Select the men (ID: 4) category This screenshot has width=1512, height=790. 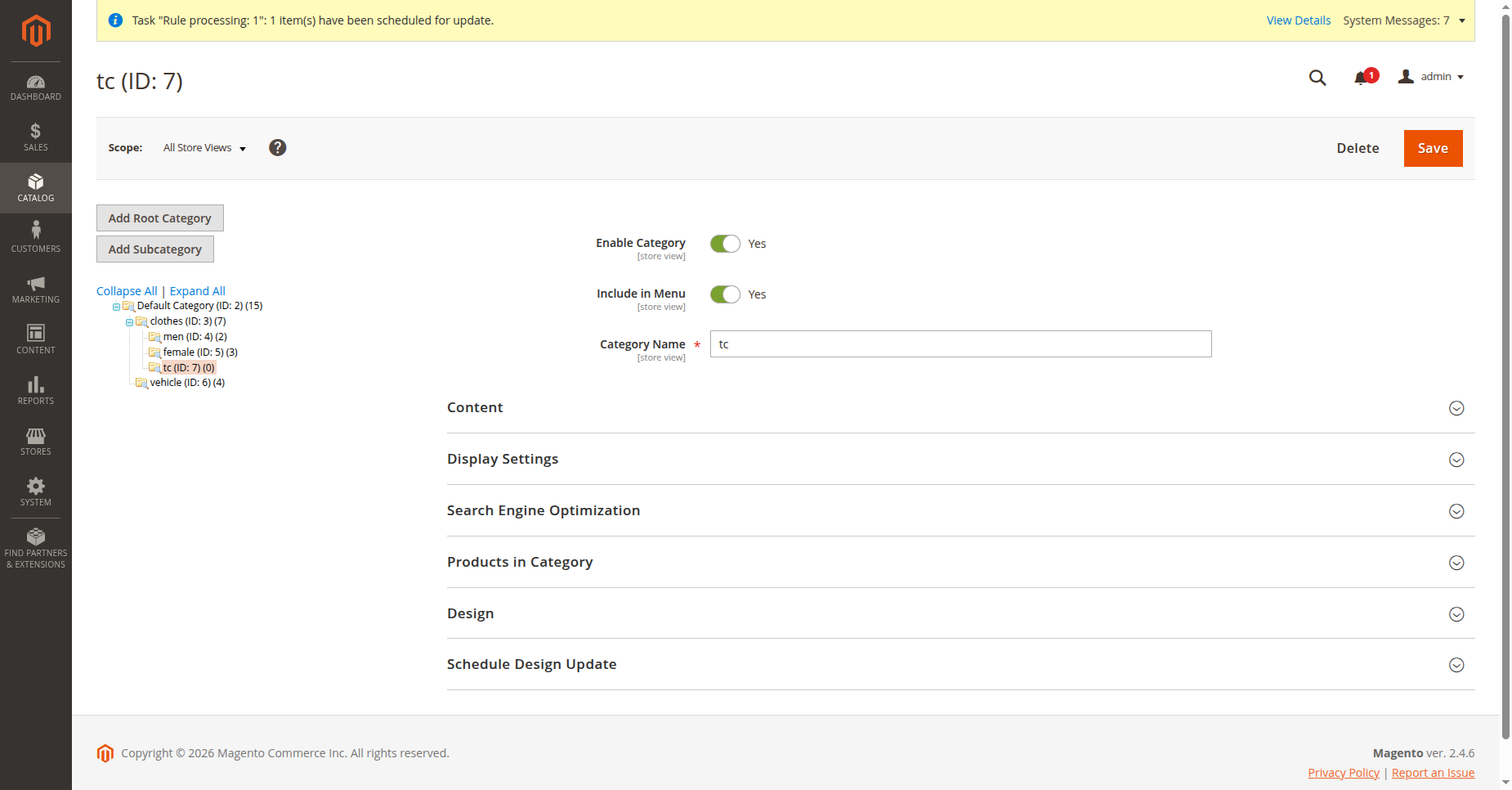click(195, 337)
